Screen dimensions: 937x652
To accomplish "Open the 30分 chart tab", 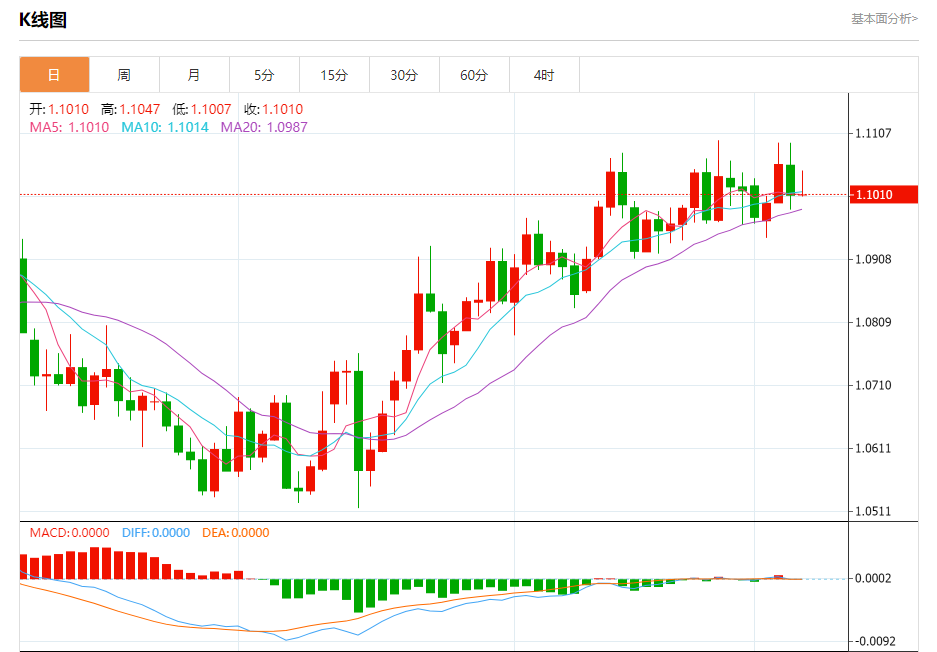I will click(x=404, y=75).
